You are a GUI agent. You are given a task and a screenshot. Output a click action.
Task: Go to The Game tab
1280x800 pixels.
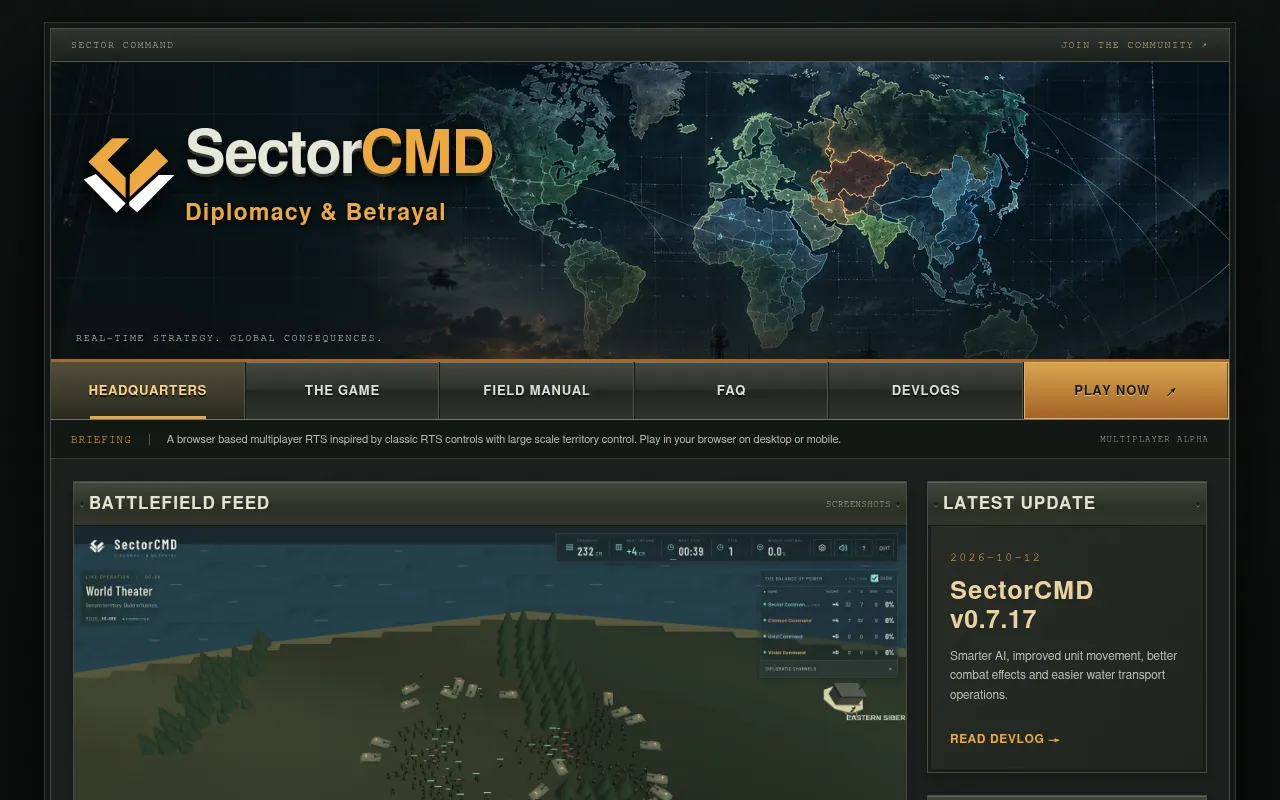[342, 391]
